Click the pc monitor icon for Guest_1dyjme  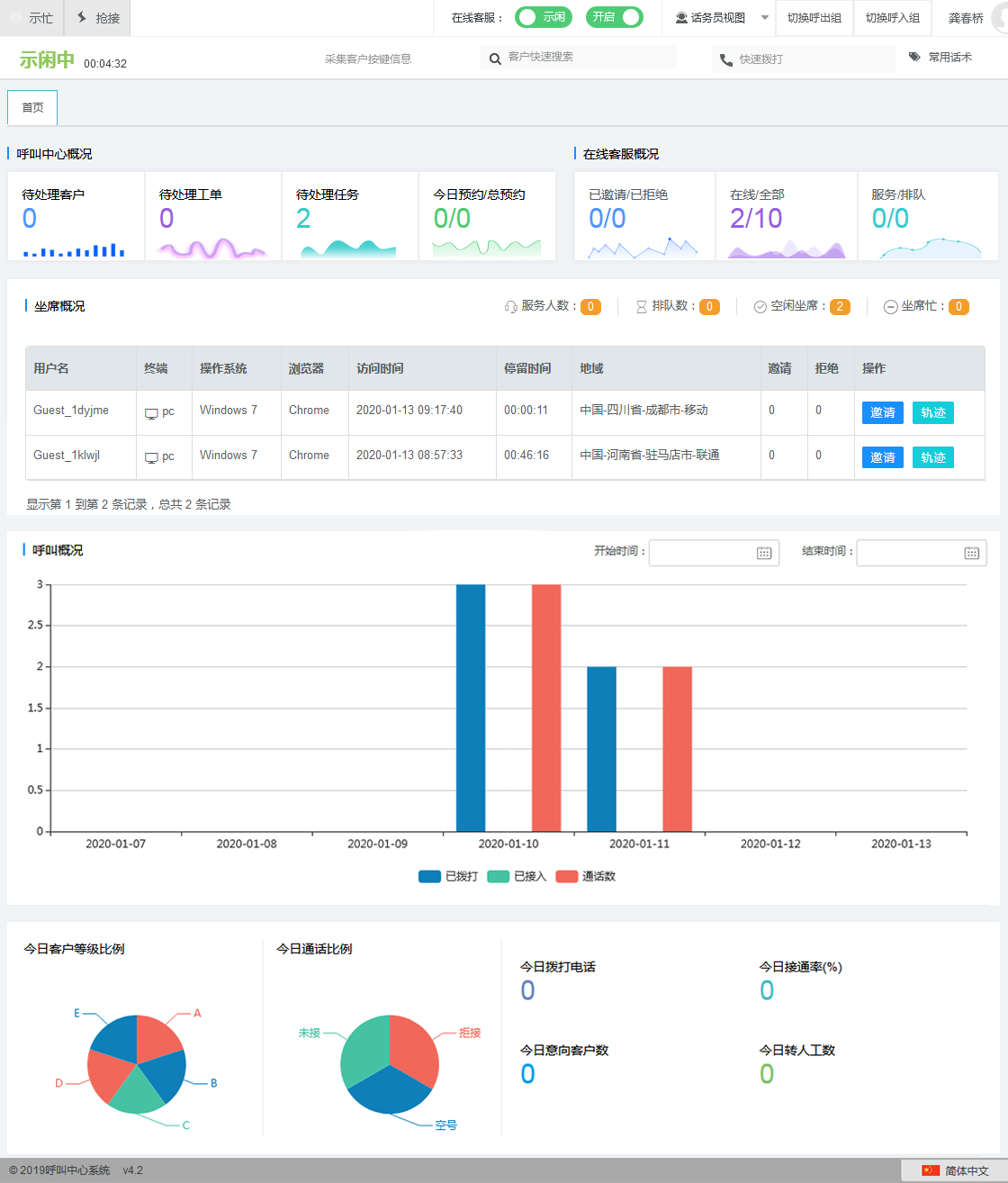click(151, 413)
